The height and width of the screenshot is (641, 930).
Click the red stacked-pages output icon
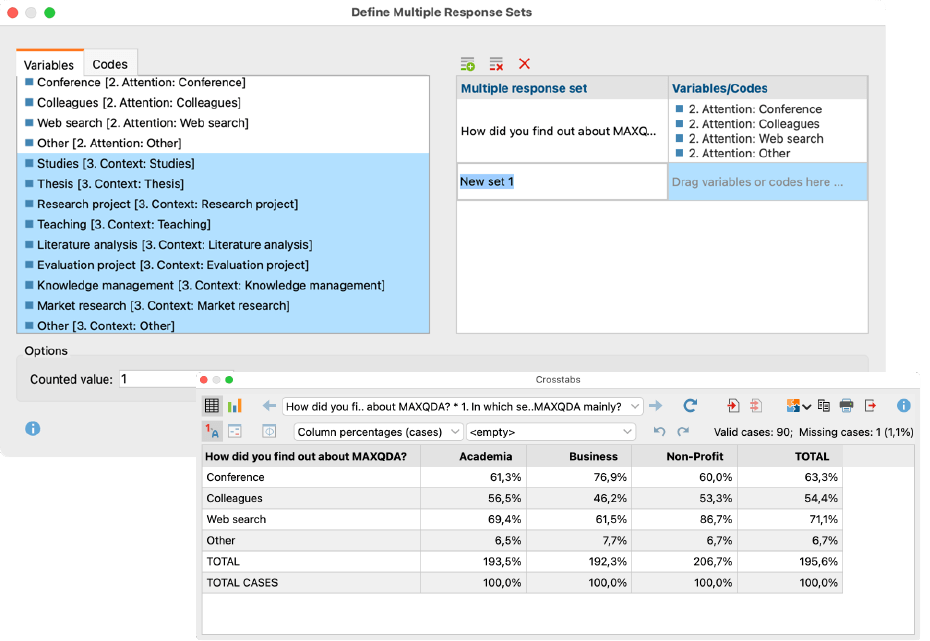pos(756,406)
